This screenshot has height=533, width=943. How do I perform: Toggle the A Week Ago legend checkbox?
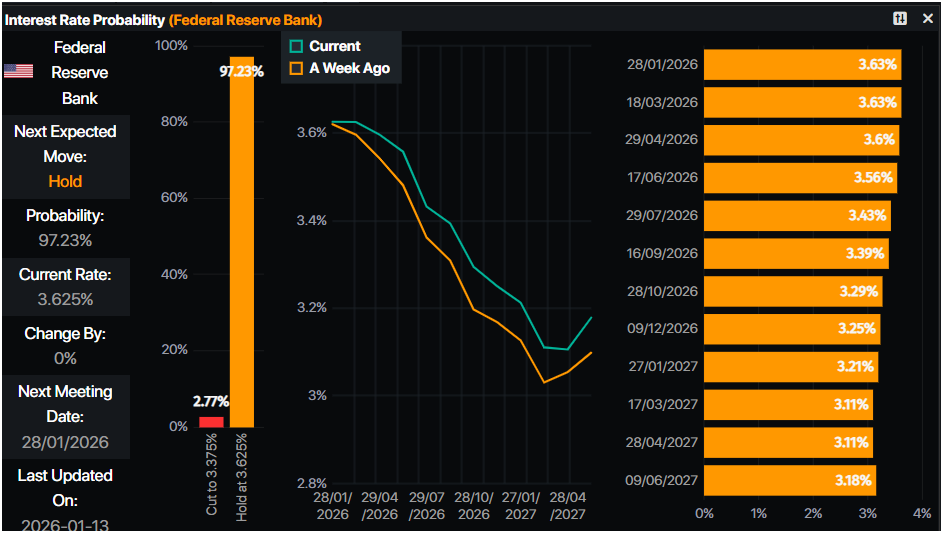coord(296,69)
